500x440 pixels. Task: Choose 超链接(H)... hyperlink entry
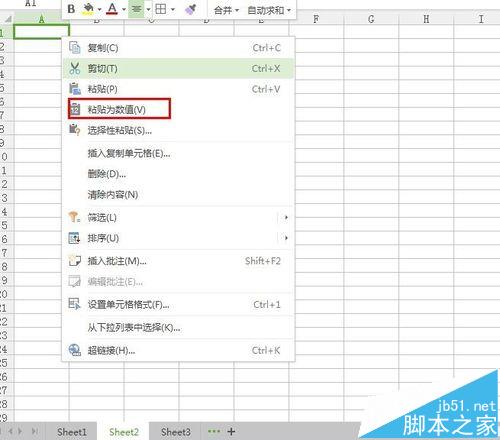178,351
